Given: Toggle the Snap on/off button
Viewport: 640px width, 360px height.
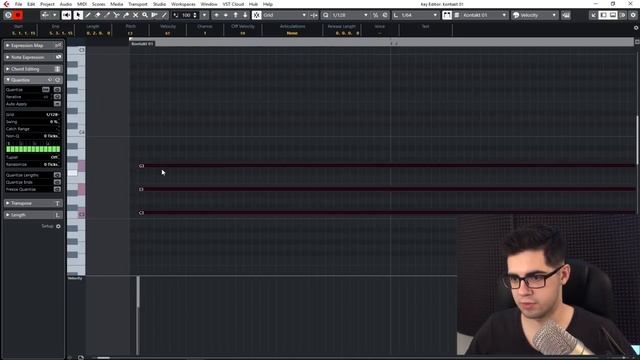Looking at the screenshot, I should pyautogui.click(x=256, y=15).
